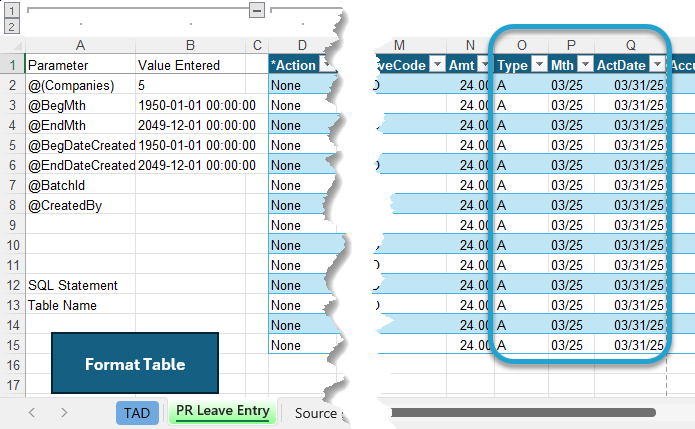
Task: Click the 'Table Name' cell
Action: click(x=80, y=305)
